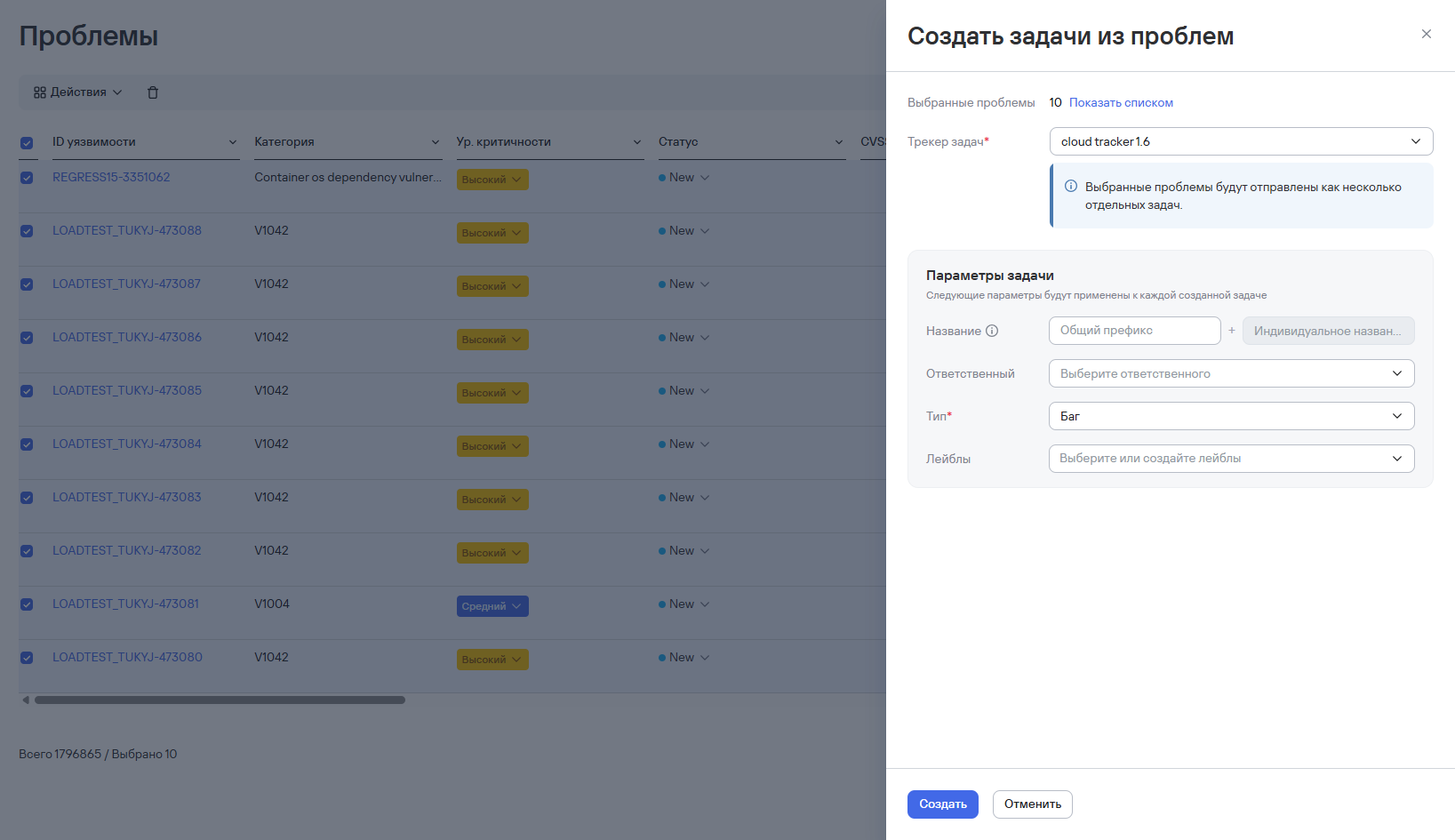Screen dimensions: 1455x840
Task: Click the Всего 1796865 / Выбрано 10 counter
Action: (x=98, y=755)
